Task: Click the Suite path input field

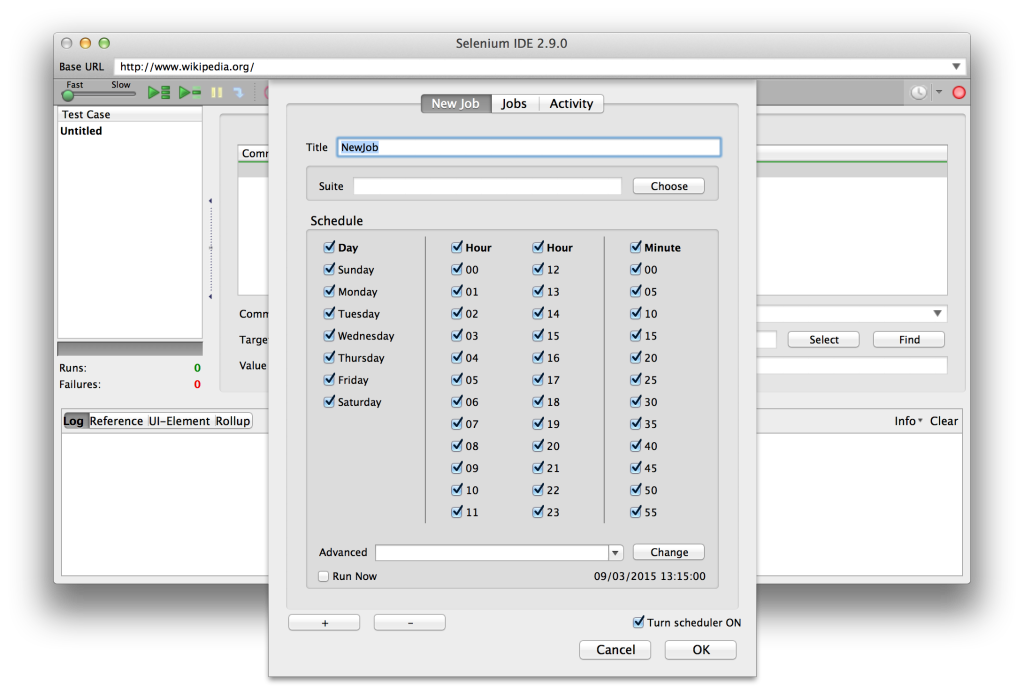Action: (x=487, y=186)
